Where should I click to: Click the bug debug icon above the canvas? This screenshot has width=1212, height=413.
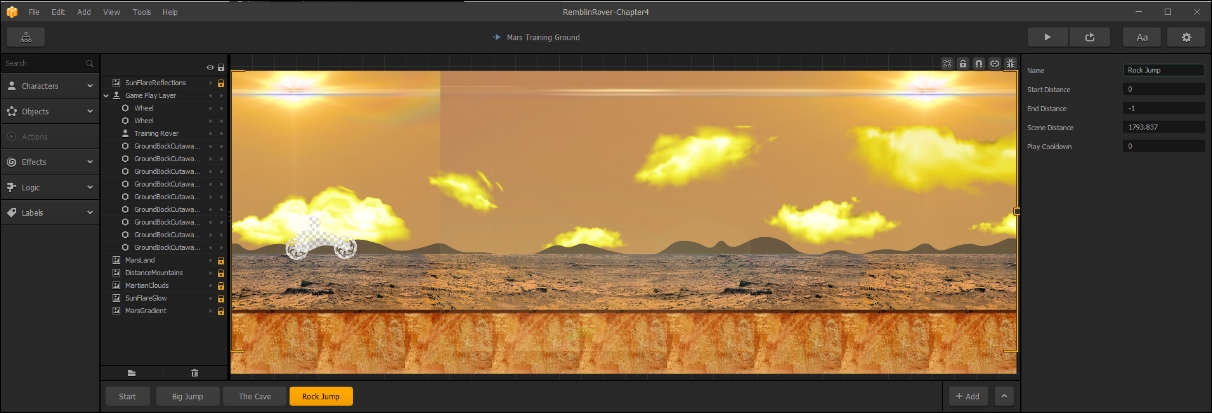tap(1010, 62)
